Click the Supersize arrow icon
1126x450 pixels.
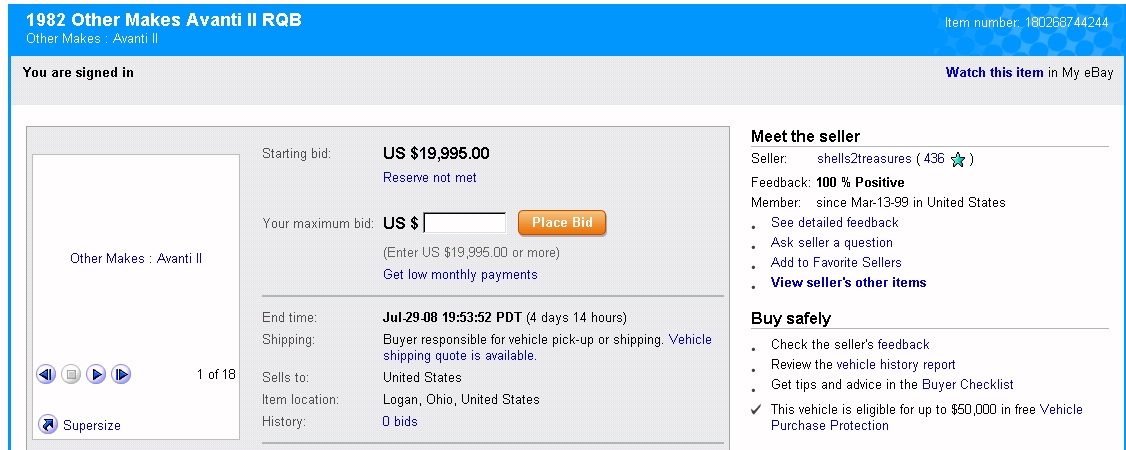(47, 425)
